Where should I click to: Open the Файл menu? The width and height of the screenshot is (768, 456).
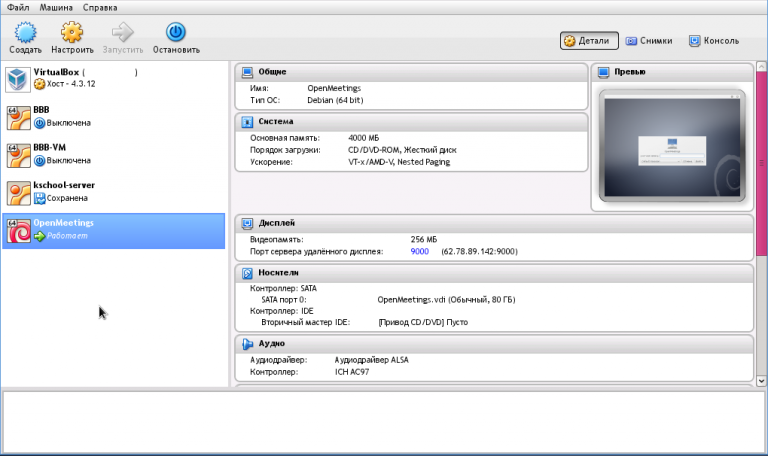point(18,7)
